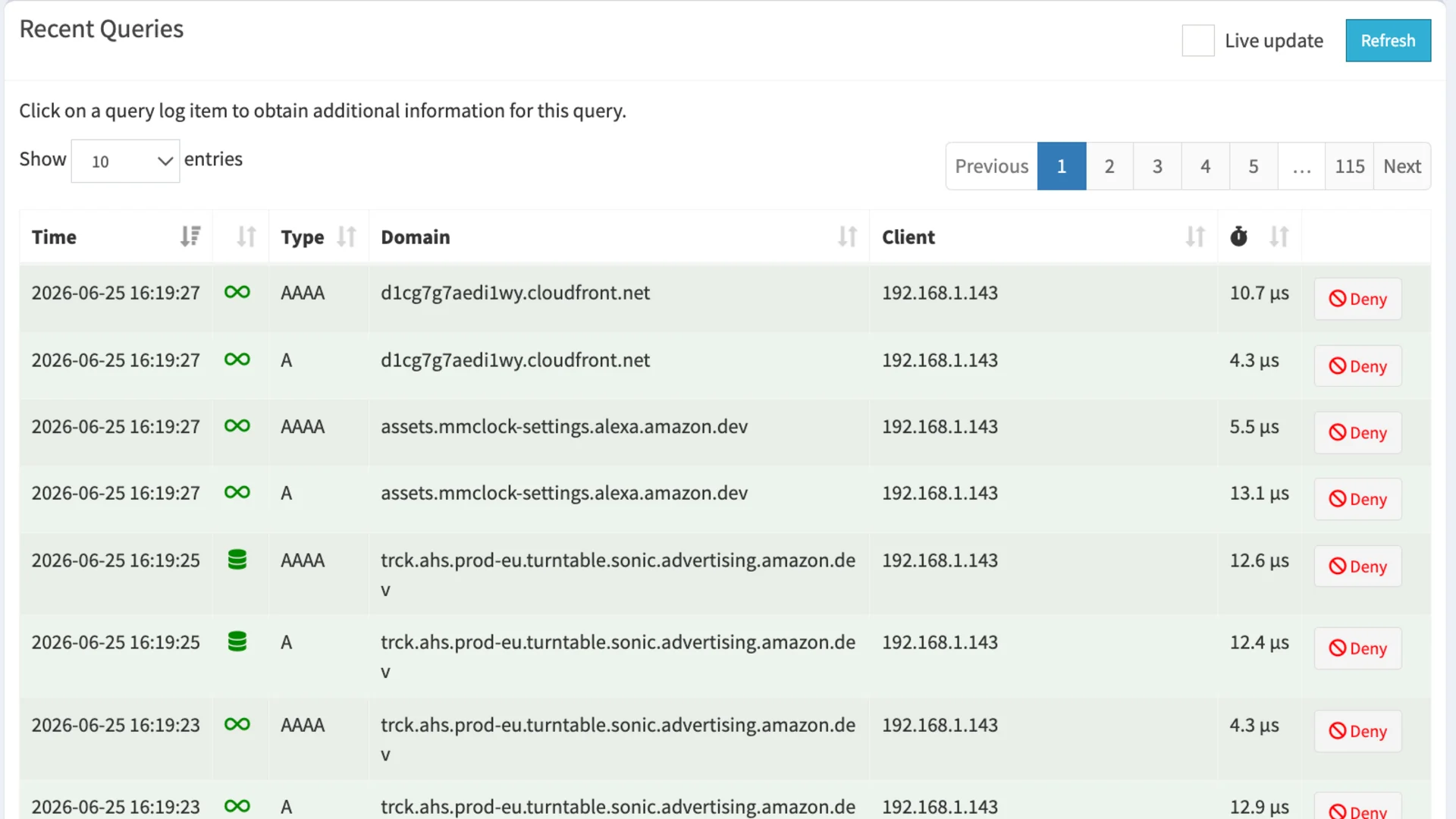Go to pagination page 4
Viewport: 1456px width, 819px height.
tap(1205, 166)
